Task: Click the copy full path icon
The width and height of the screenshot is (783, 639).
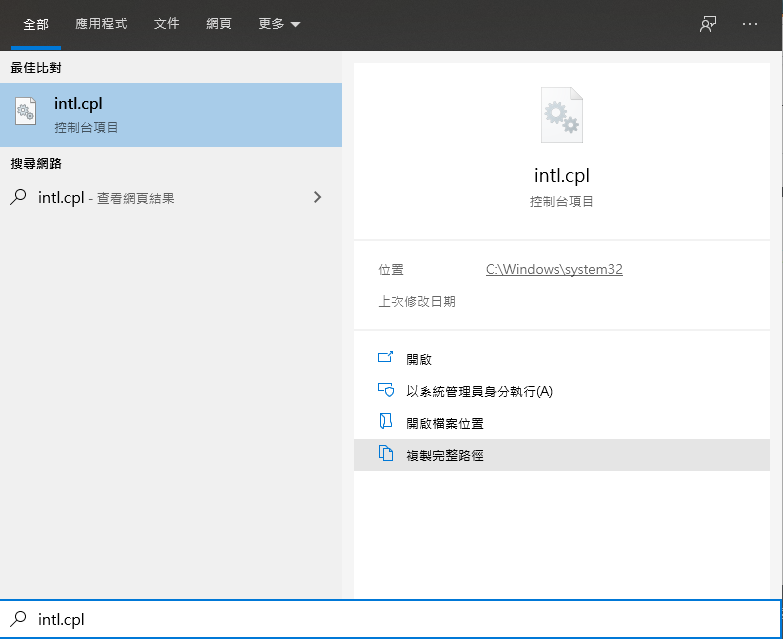Action: coord(386,453)
